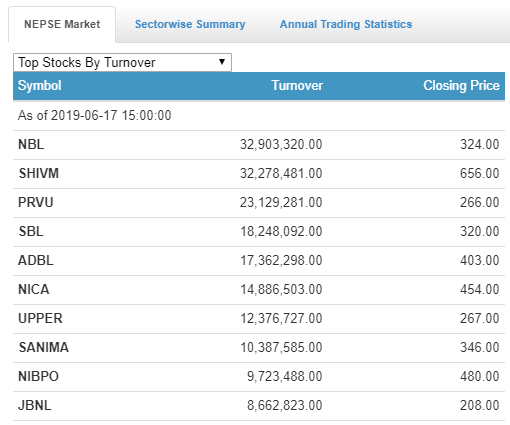Select the NEPSE Market tab

pyautogui.click(x=62, y=24)
